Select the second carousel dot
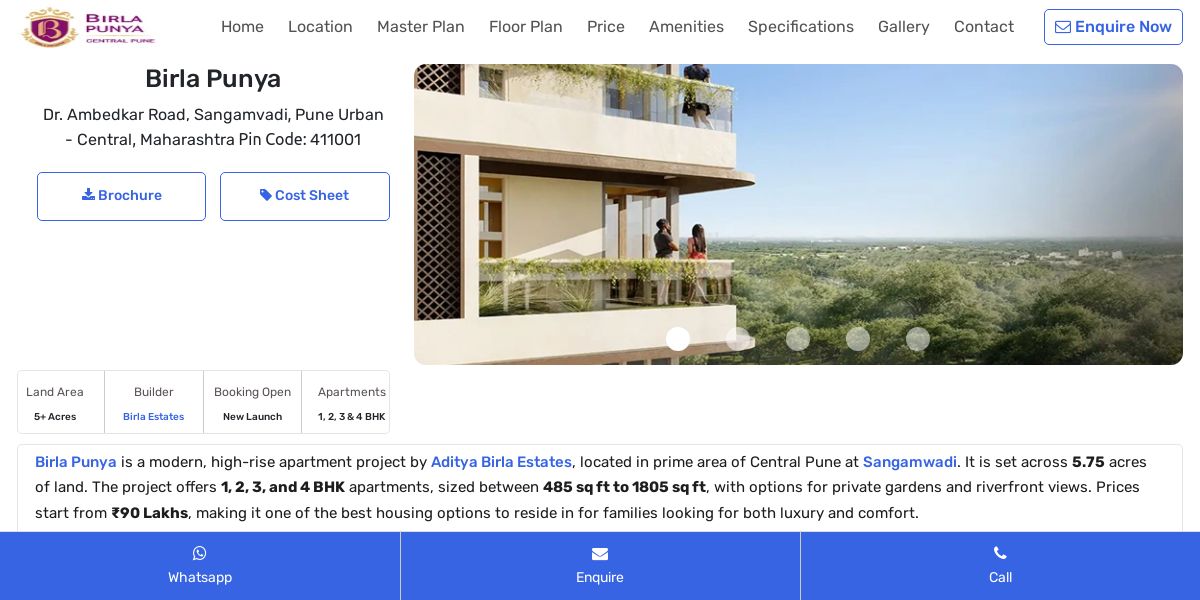The height and width of the screenshot is (600, 1200). pyautogui.click(x=738, y=339)
